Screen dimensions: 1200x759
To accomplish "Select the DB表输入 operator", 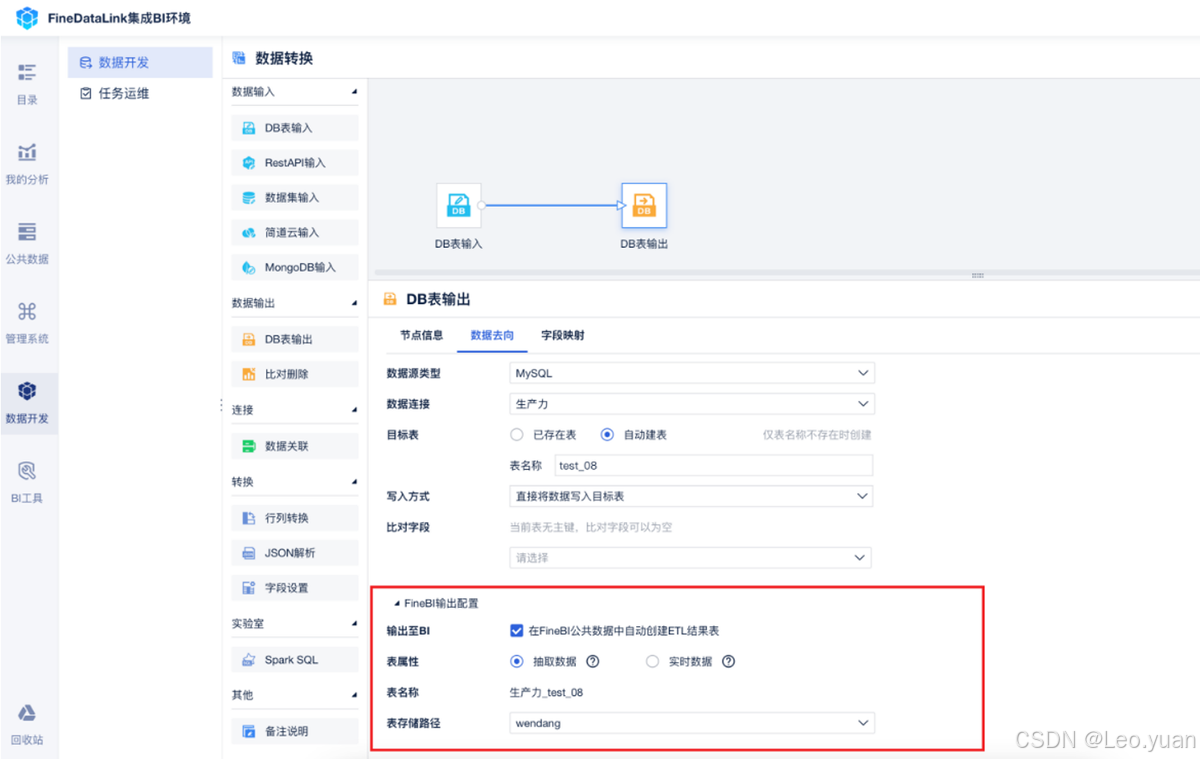I will click(294, 128).
